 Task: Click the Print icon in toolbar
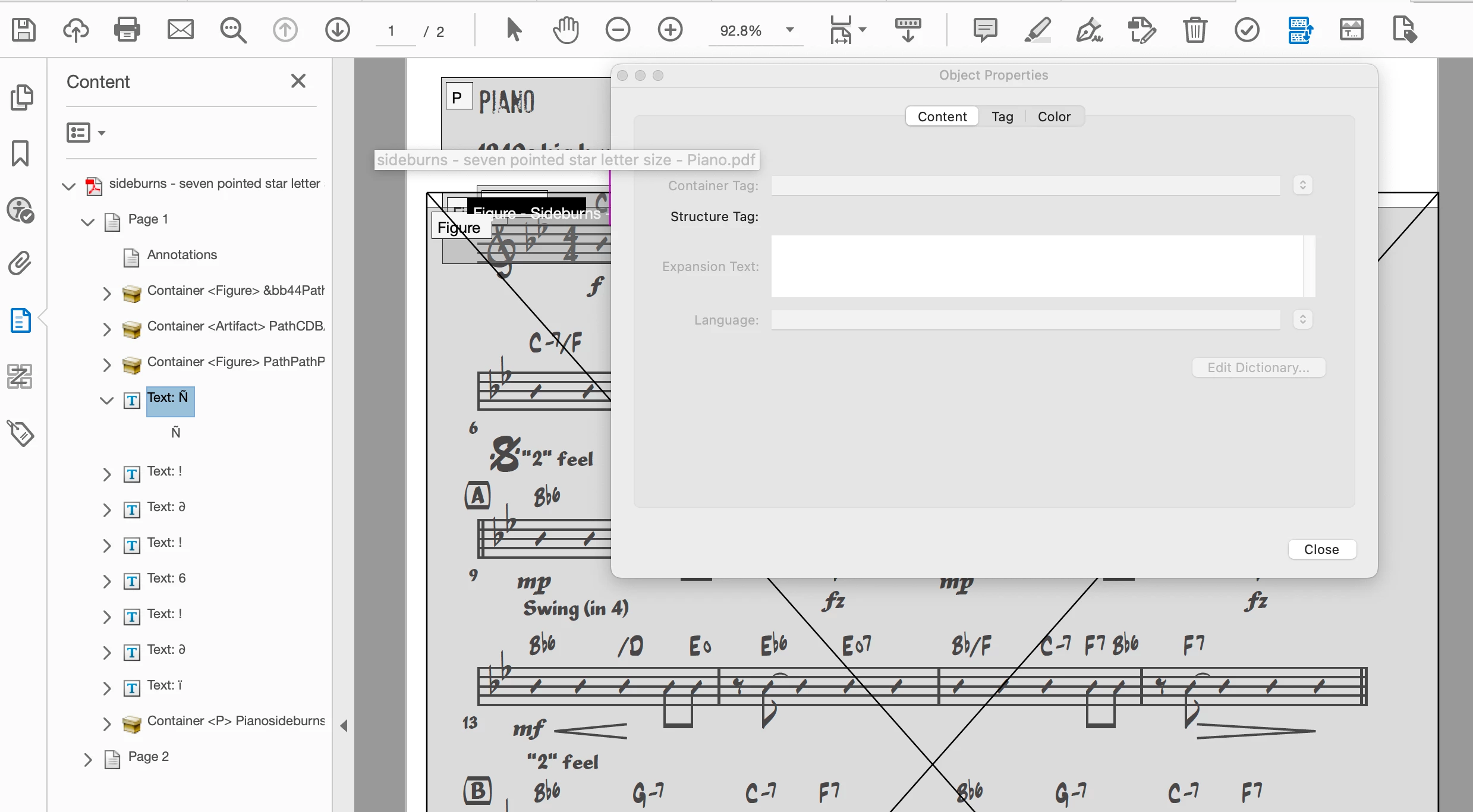click(x=127, y=30)
